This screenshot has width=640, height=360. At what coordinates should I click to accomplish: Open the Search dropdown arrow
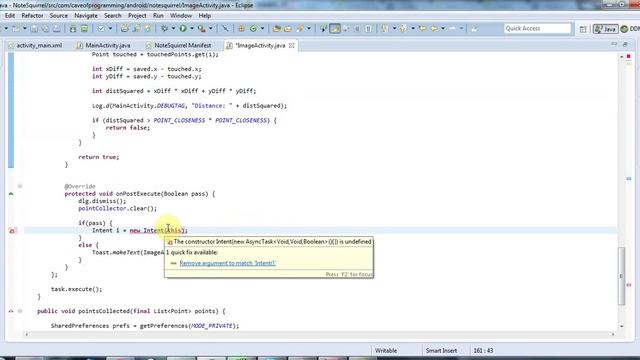tap(309, 29)
